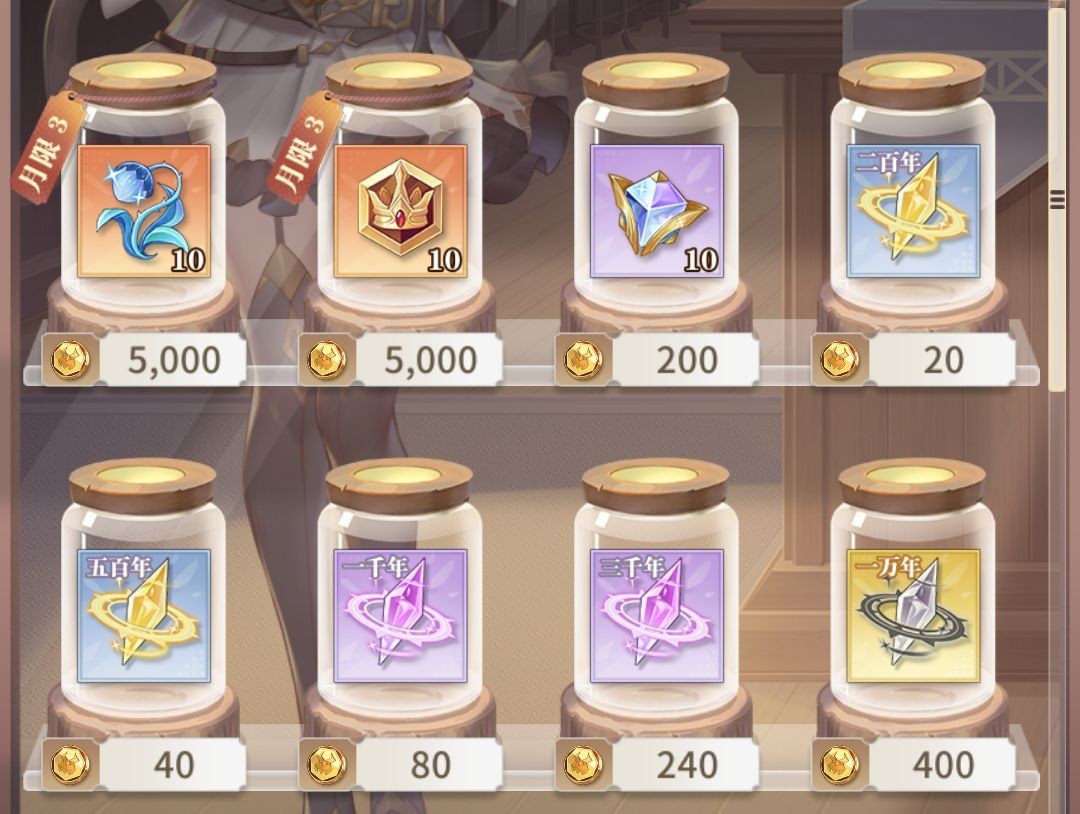The height and width of the screenshot is (814, 1080).
Task: Select the 二百年 yellow crystal item
Action: (x=913, y=211)
